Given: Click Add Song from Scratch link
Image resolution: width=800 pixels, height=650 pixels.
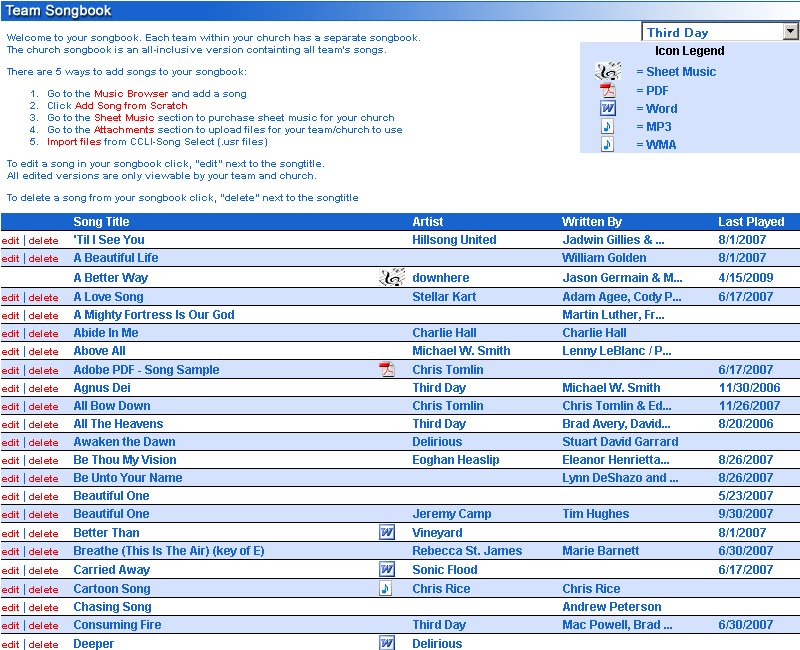Looking at the screenshot, I should 131,105.
